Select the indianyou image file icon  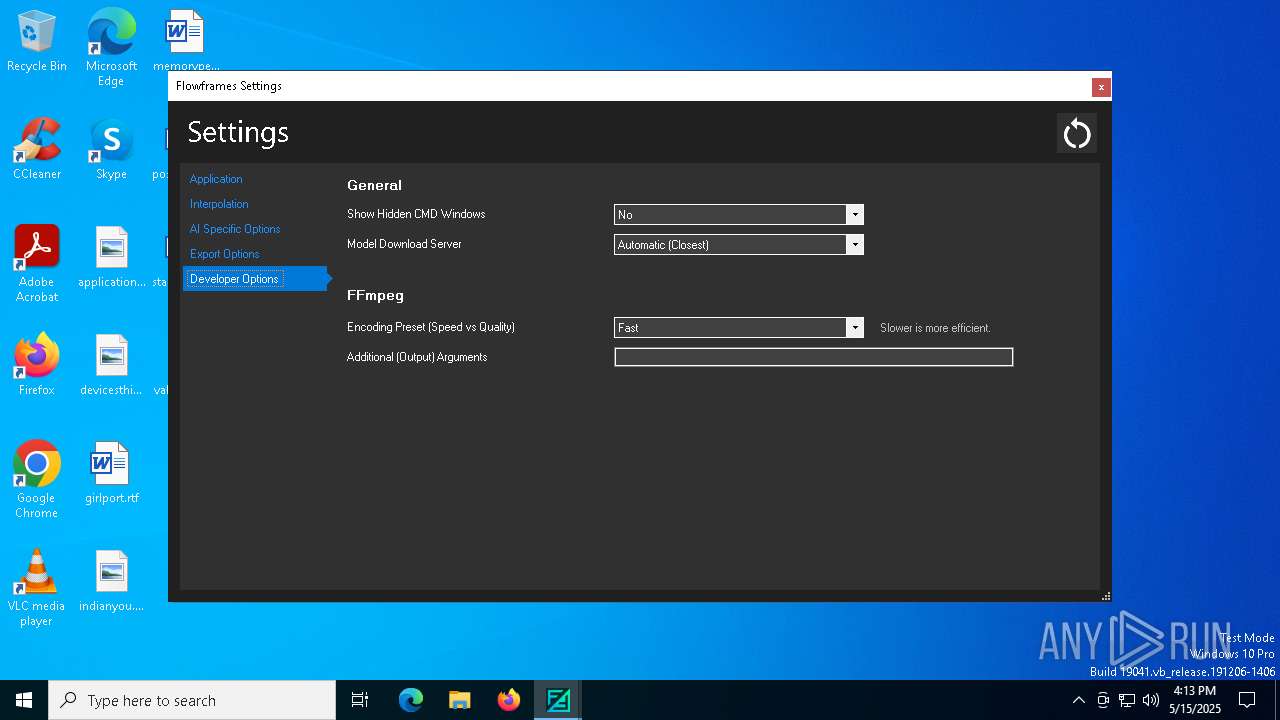pos(112,581)
